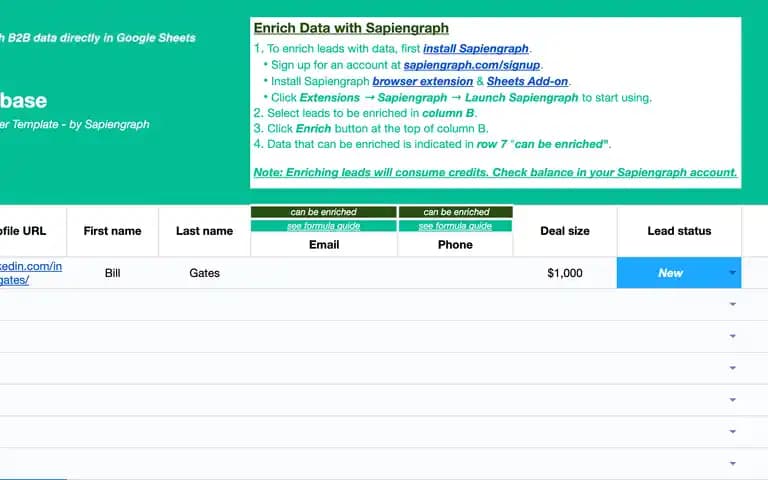Image resolution: width=768 pixels, height=480 pixels.
Task: Open 'see formula guide' above Phone
Action: click(455, 226)
